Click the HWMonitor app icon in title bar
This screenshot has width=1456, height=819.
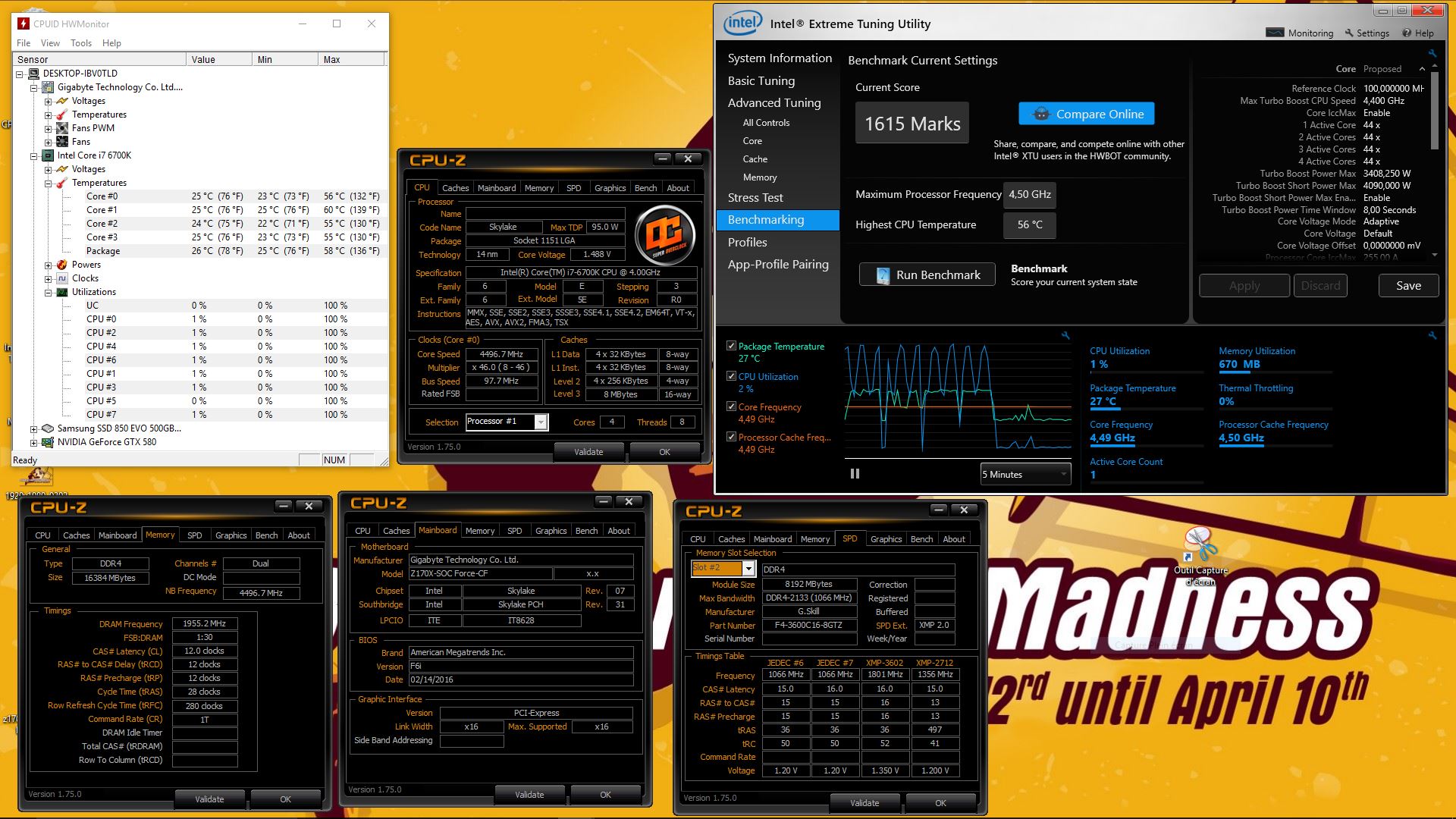(x=24, y=24)
